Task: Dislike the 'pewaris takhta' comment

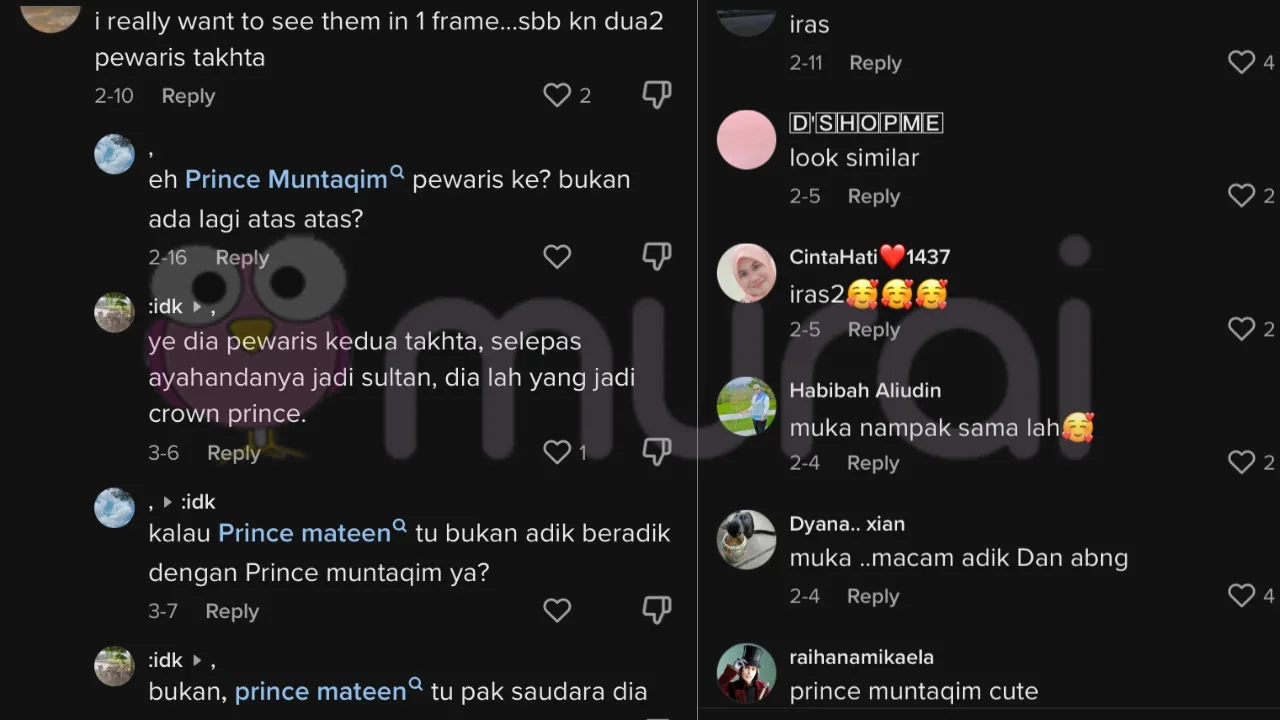Action: (656, 95)
